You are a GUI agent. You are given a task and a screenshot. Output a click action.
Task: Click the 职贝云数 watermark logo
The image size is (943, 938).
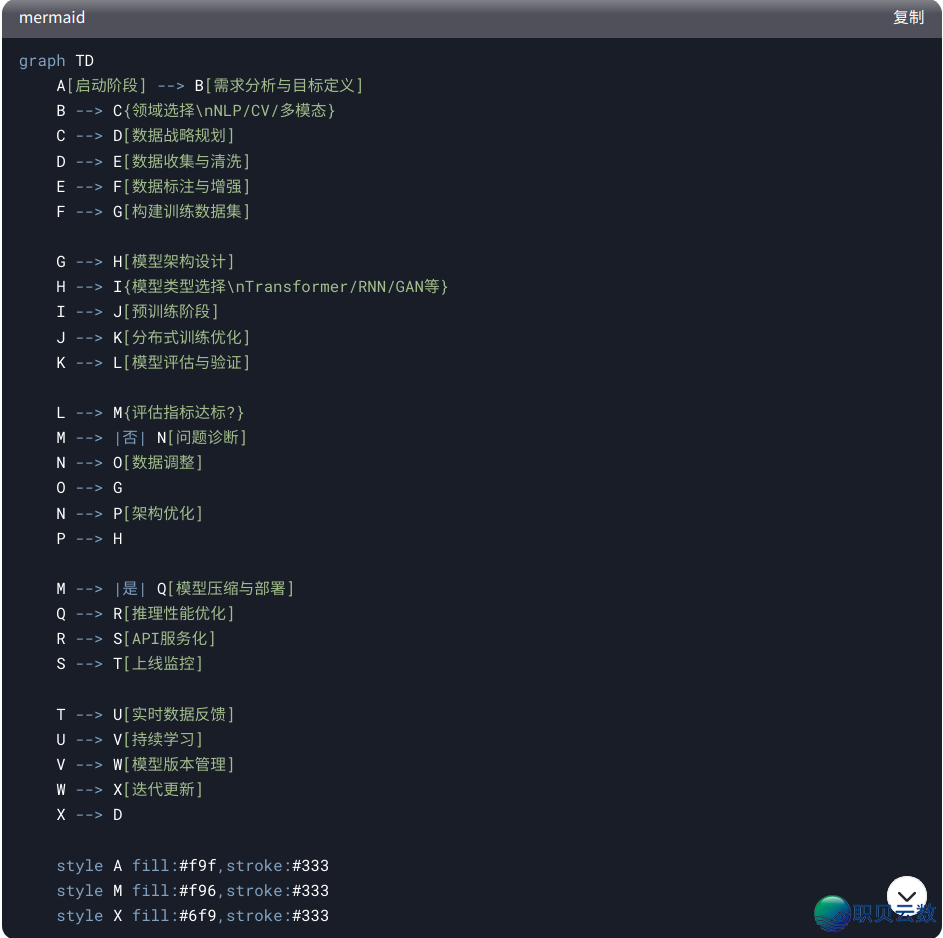(876, 912)
